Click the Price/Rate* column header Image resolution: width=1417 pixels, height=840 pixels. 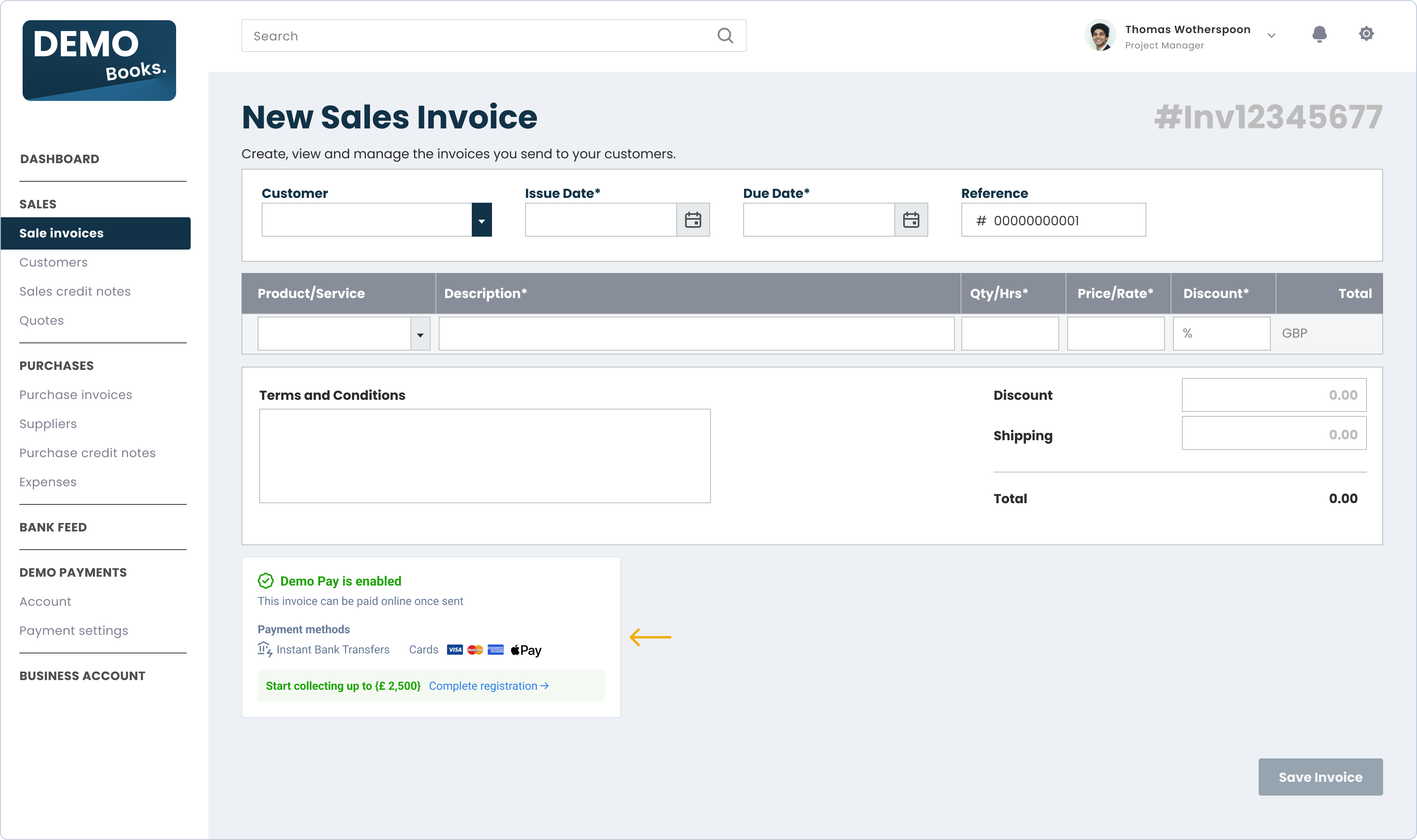[1115, 293]
